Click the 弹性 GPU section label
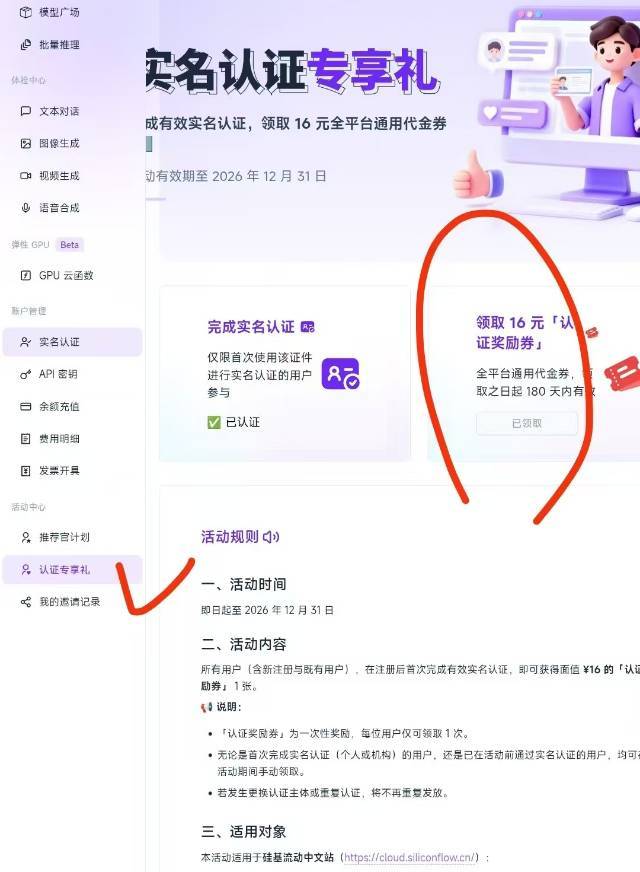The width and height of the screenshot is (640, 872). click(x=31, y=245)
